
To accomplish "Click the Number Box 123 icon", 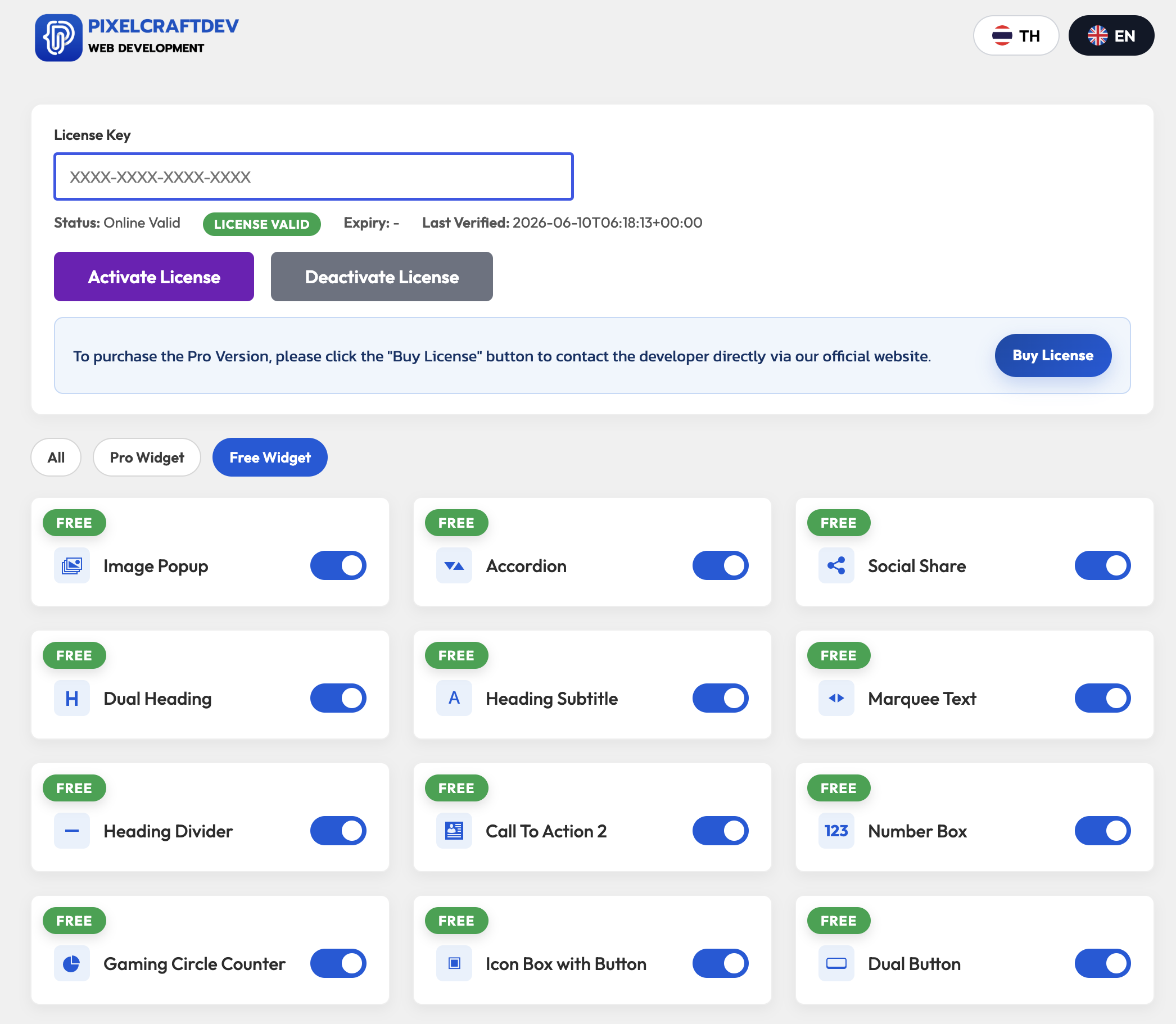I will (x=836, y=831).
